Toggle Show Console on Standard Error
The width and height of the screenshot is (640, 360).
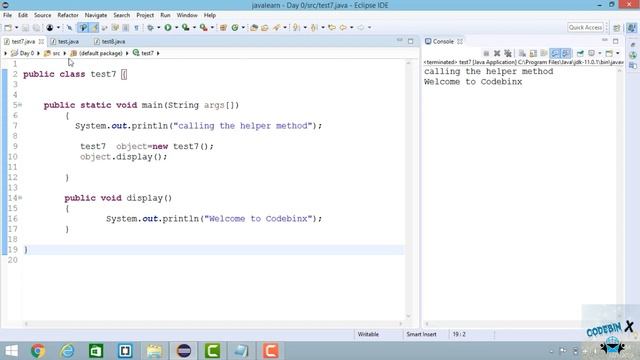[566, 53]
